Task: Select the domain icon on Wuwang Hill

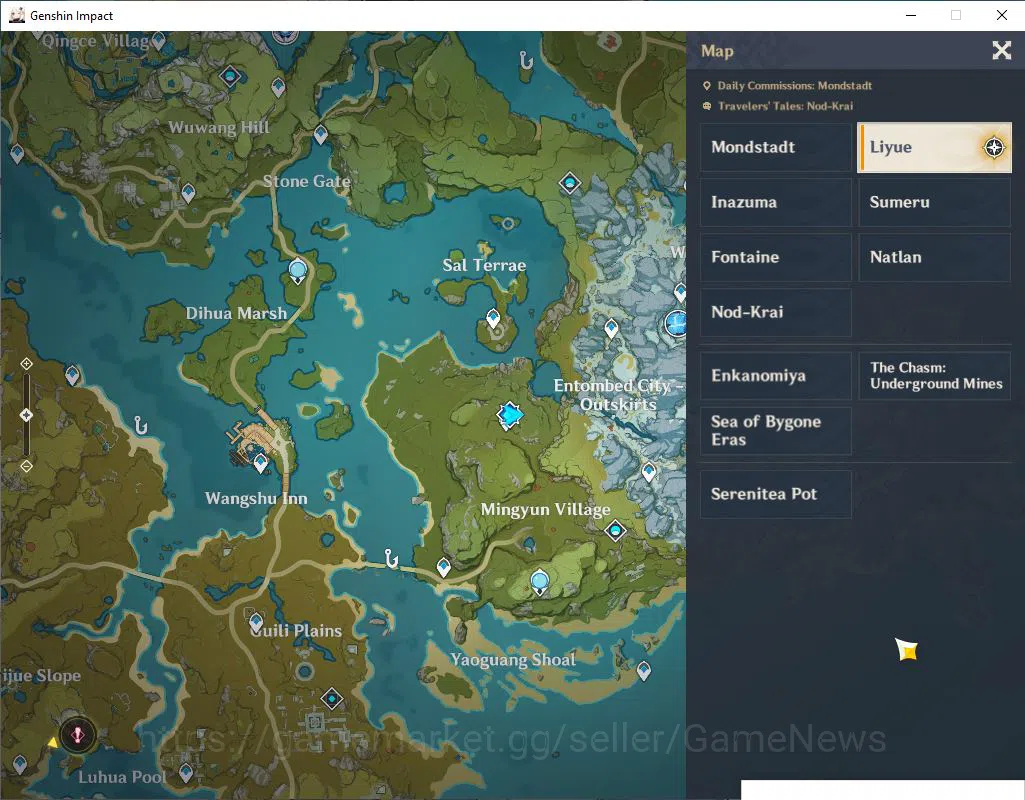Action: (x=229, y=76)
